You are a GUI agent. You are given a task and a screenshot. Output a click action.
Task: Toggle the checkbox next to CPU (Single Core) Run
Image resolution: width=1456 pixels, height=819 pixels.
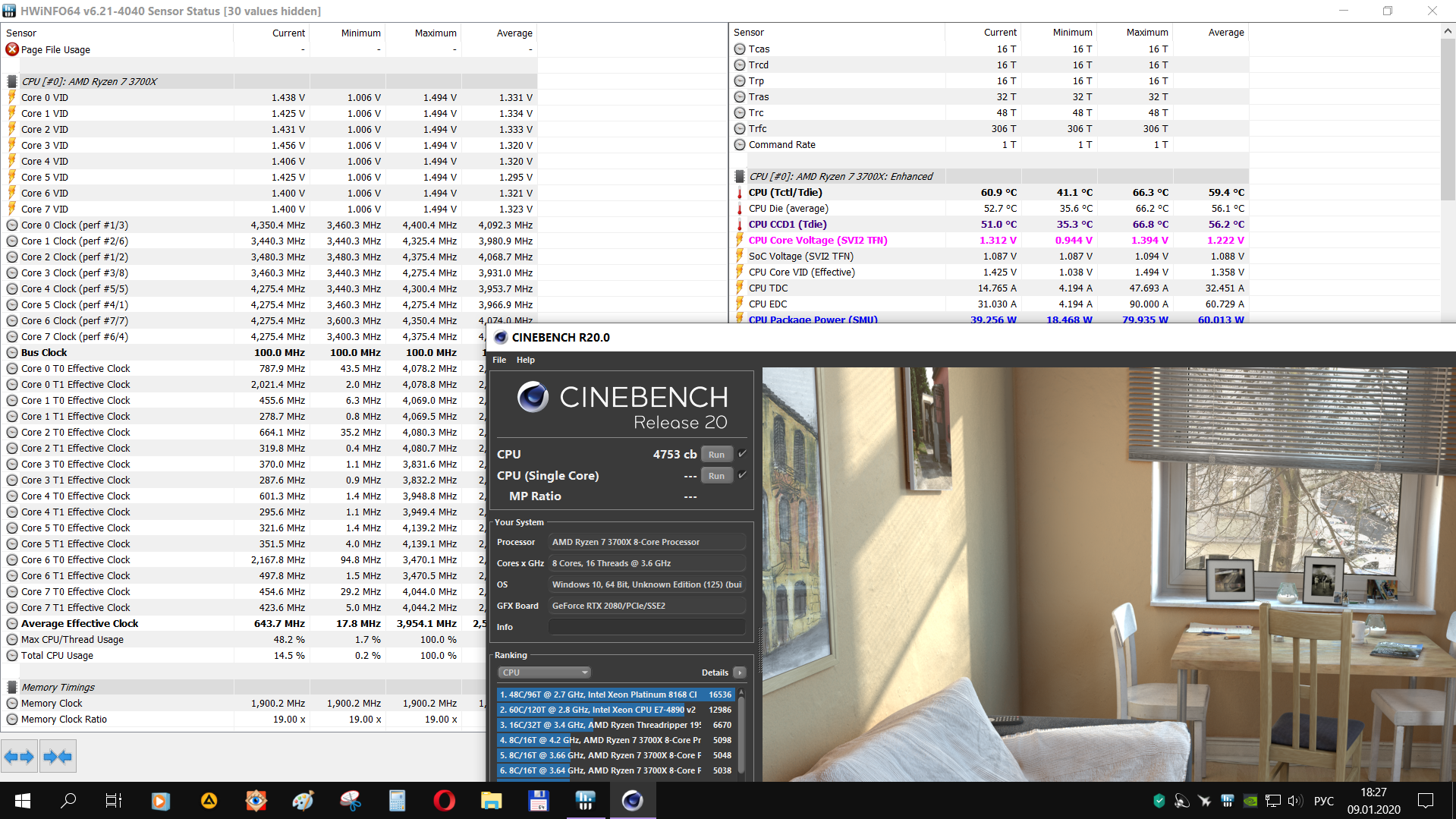[742, 475]
